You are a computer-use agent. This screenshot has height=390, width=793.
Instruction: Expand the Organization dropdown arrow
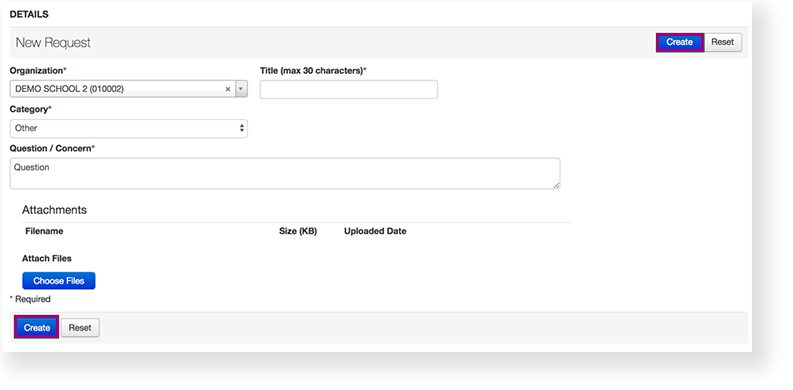pyautogui.click(x=241, y=89)
